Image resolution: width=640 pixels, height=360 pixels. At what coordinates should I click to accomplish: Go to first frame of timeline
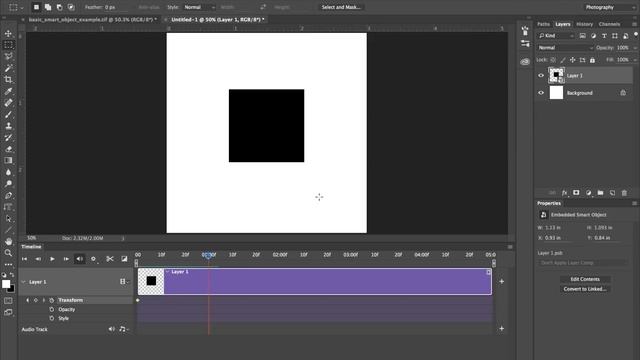24,259
